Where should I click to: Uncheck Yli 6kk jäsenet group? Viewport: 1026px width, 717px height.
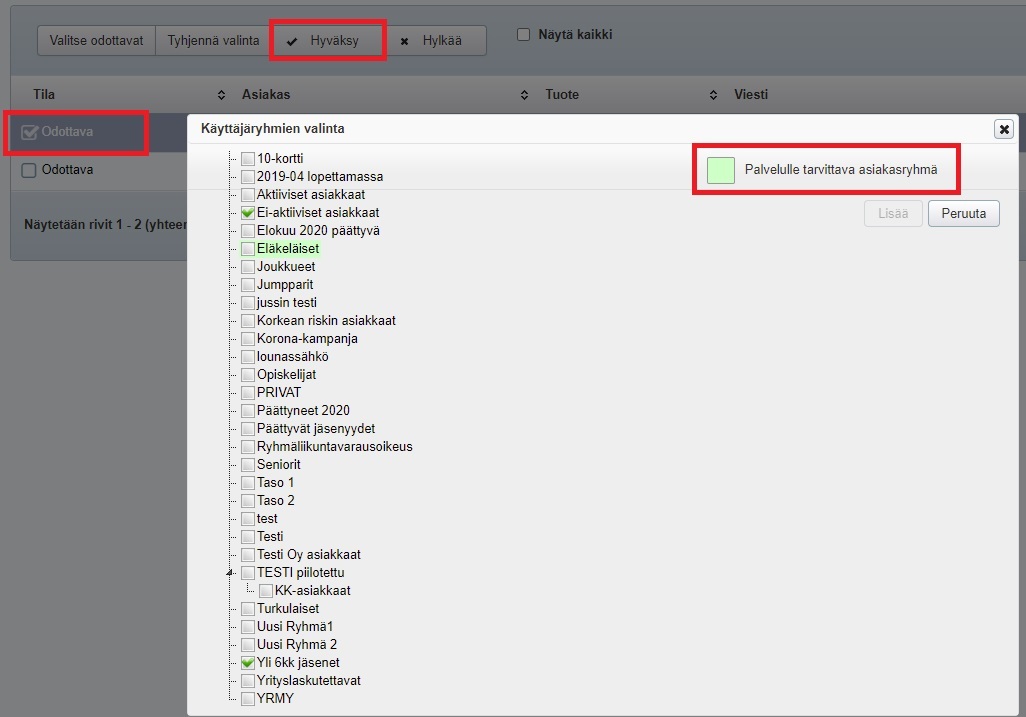(248, 663)
